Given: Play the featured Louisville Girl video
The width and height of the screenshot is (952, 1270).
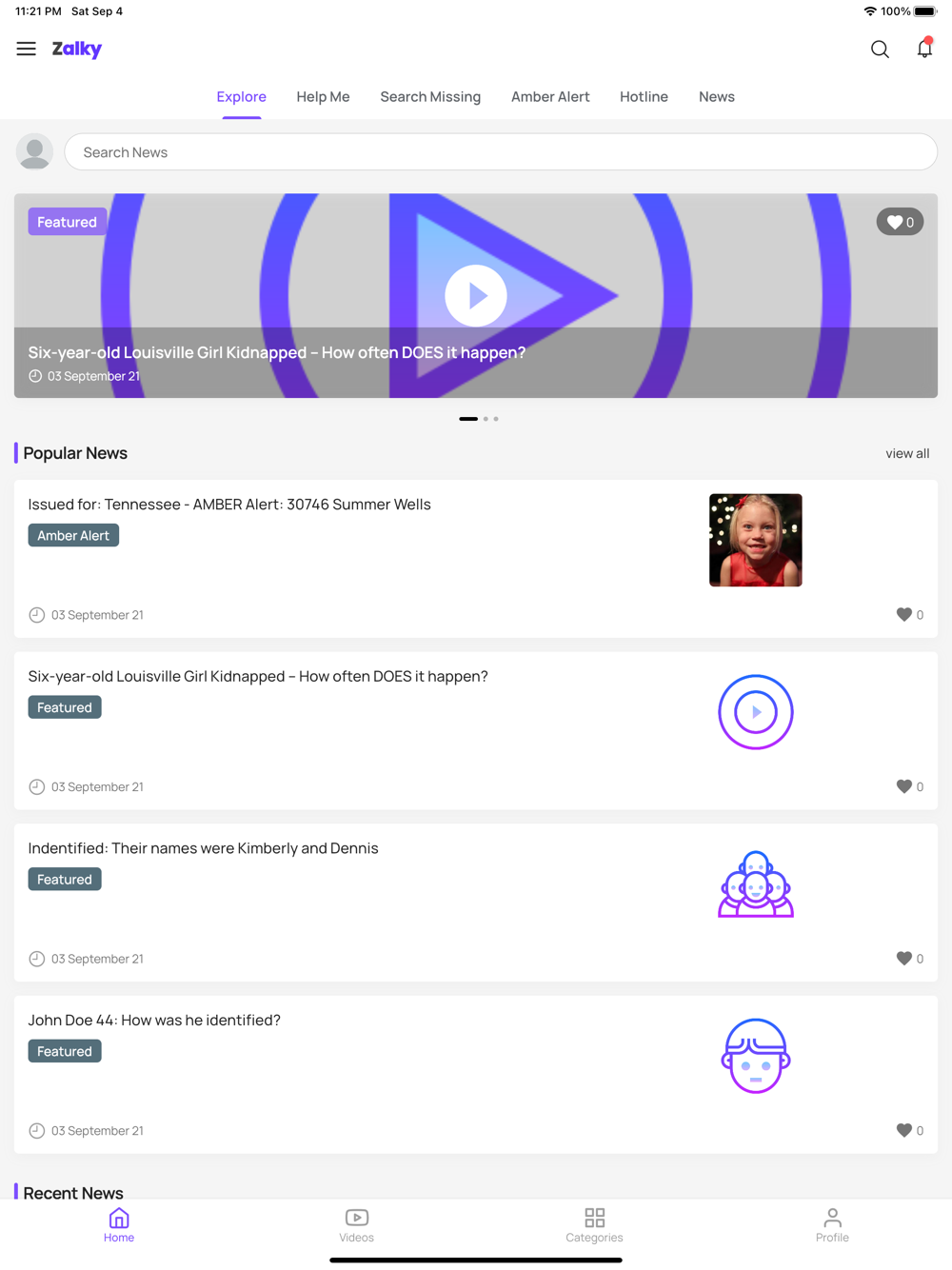Looking at the screenshot, I should [x=475, y=295].
